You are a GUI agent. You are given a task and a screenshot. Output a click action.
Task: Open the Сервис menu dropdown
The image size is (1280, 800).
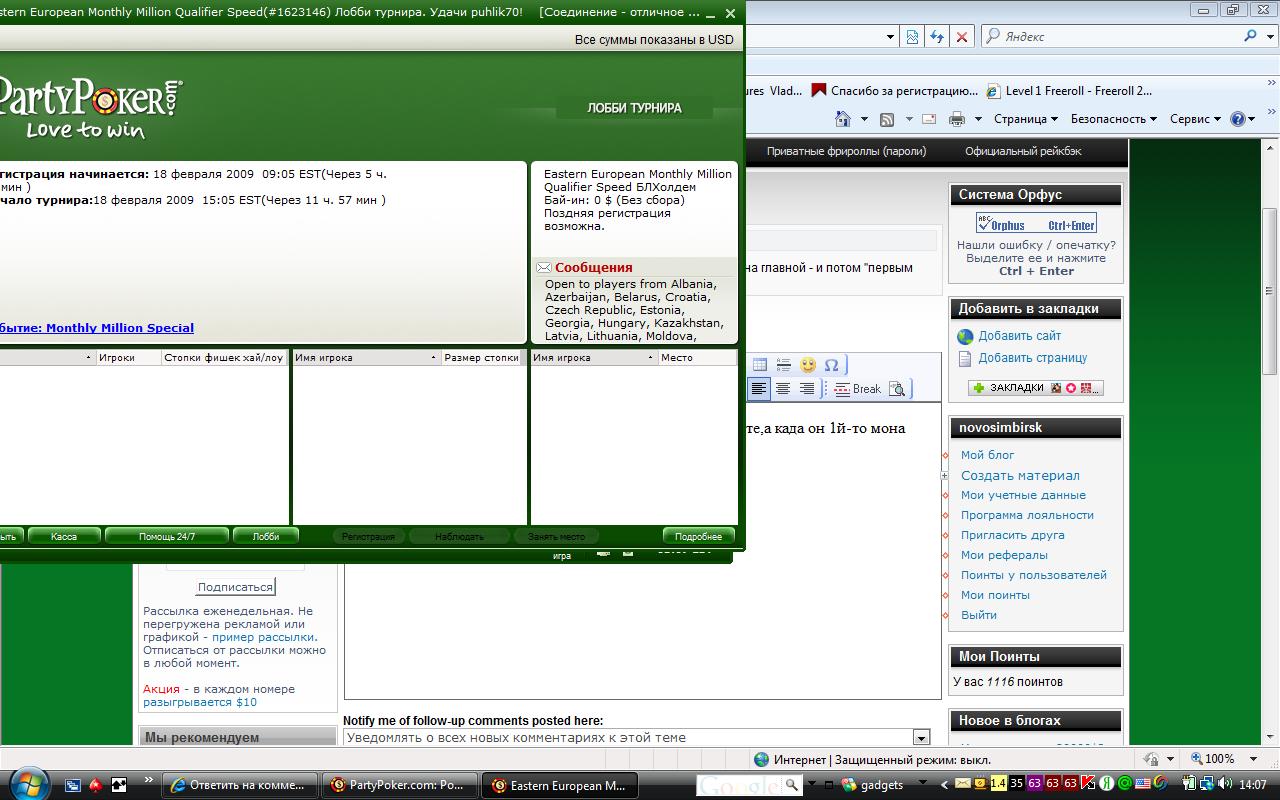coord(1195,119)
